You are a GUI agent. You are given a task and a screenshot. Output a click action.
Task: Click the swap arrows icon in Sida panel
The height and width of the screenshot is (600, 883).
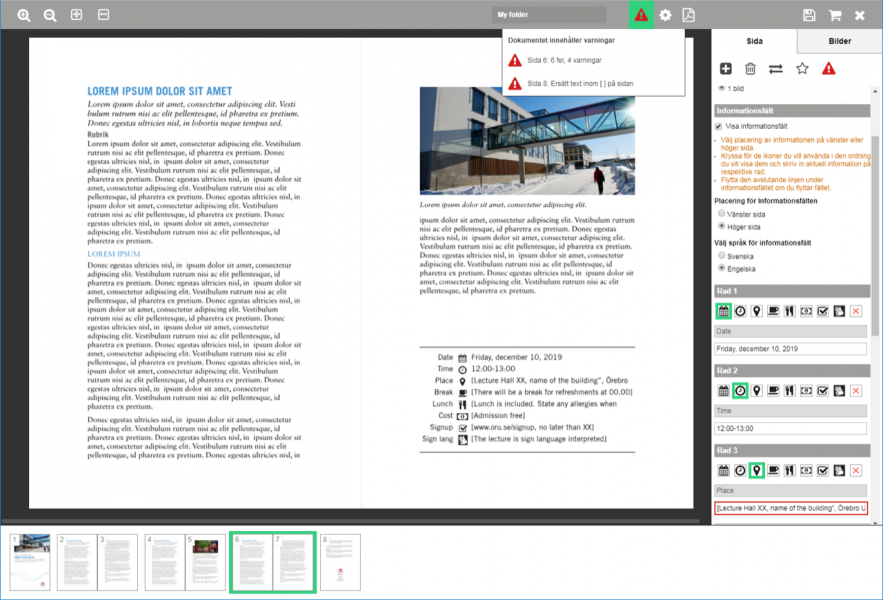pyautogui.click(x=775, y=69)
